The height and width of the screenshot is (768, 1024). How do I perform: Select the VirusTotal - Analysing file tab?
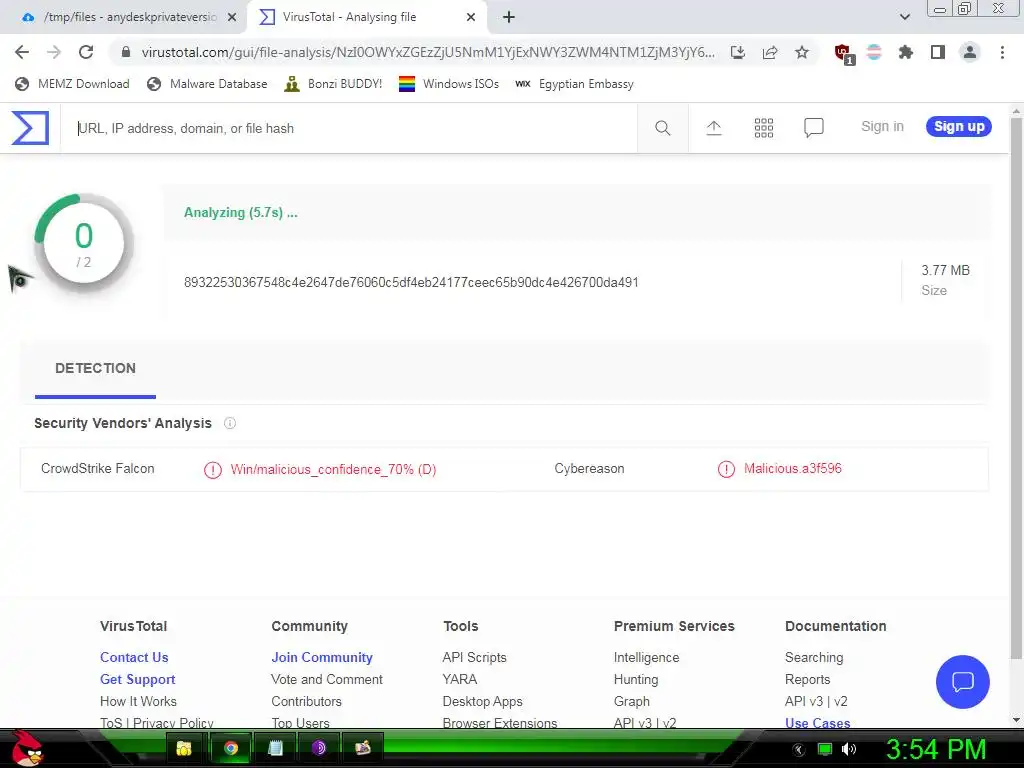click(366, 18)
